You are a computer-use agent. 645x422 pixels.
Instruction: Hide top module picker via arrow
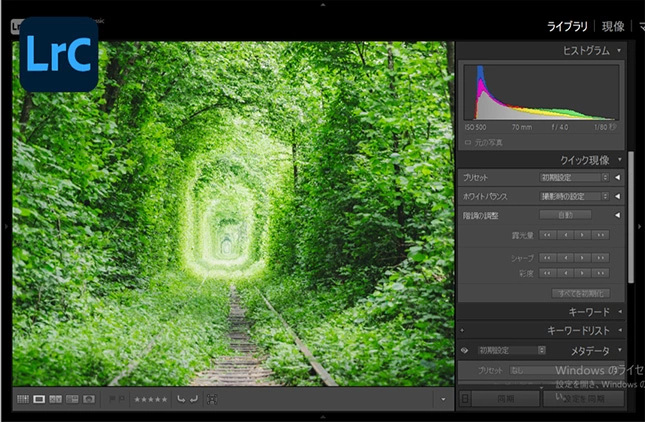[323, 5]
